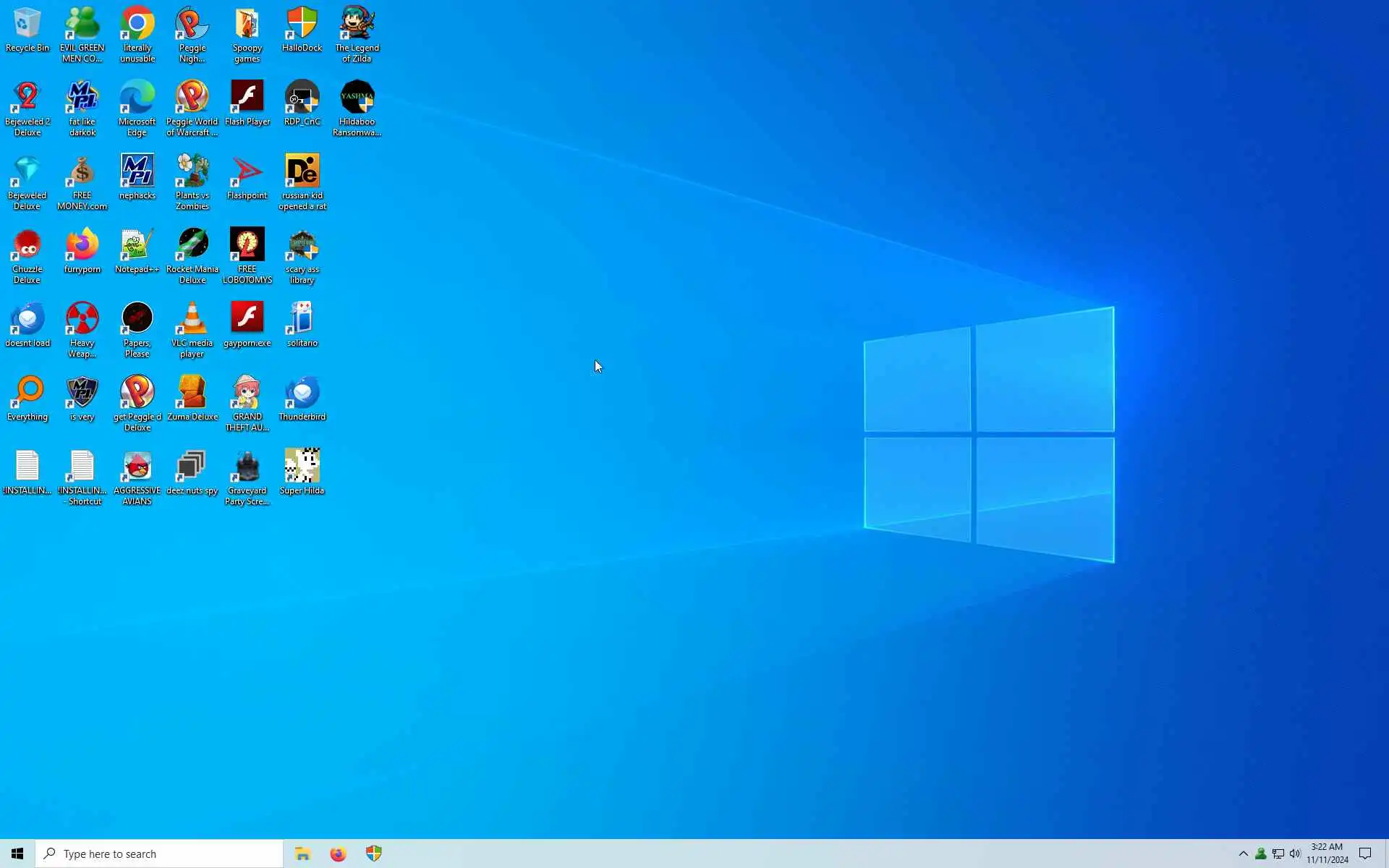Click the taskbar search box
The width and height of the screenshot is (1389, 868).
[x=159, y=854]
